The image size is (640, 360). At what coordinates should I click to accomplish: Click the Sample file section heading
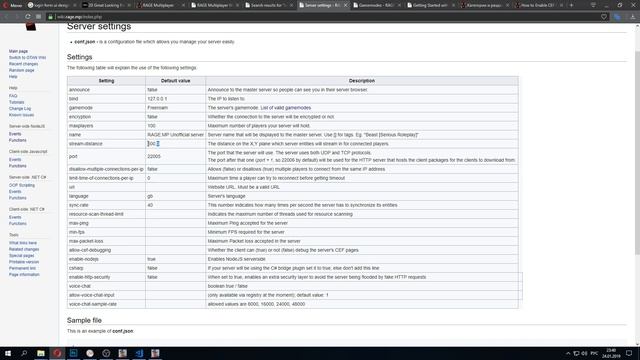tap(84, 320)
